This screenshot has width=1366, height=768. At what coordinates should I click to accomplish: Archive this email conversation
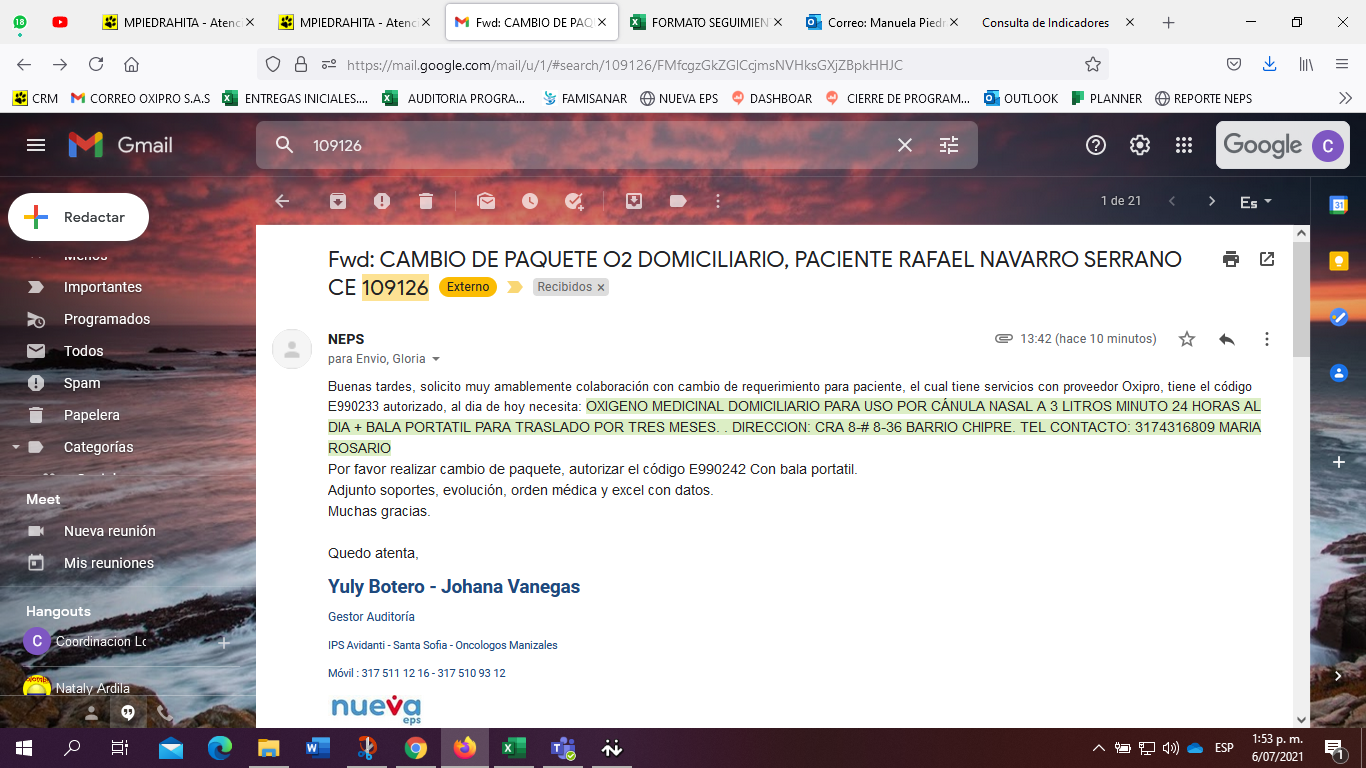[338, 201]
